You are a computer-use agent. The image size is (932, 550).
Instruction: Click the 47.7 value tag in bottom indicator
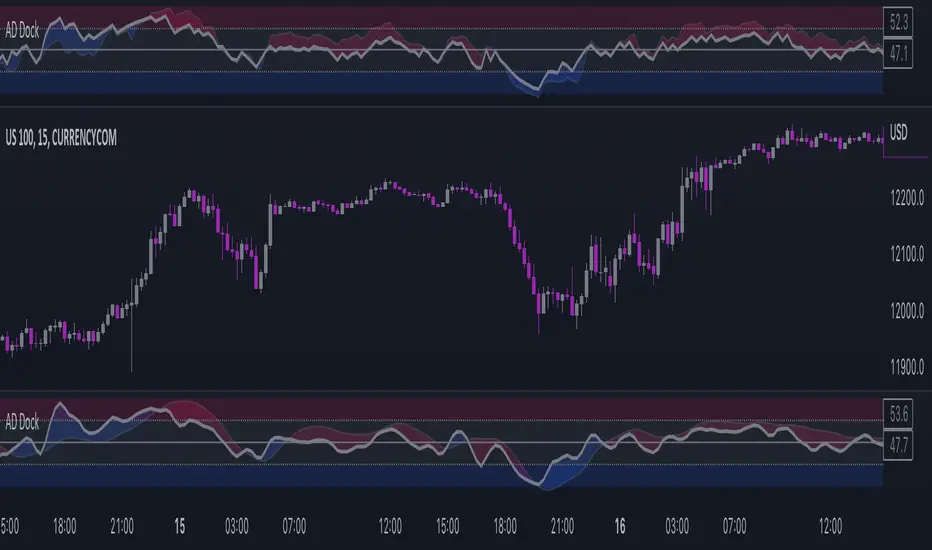[898, 445]
